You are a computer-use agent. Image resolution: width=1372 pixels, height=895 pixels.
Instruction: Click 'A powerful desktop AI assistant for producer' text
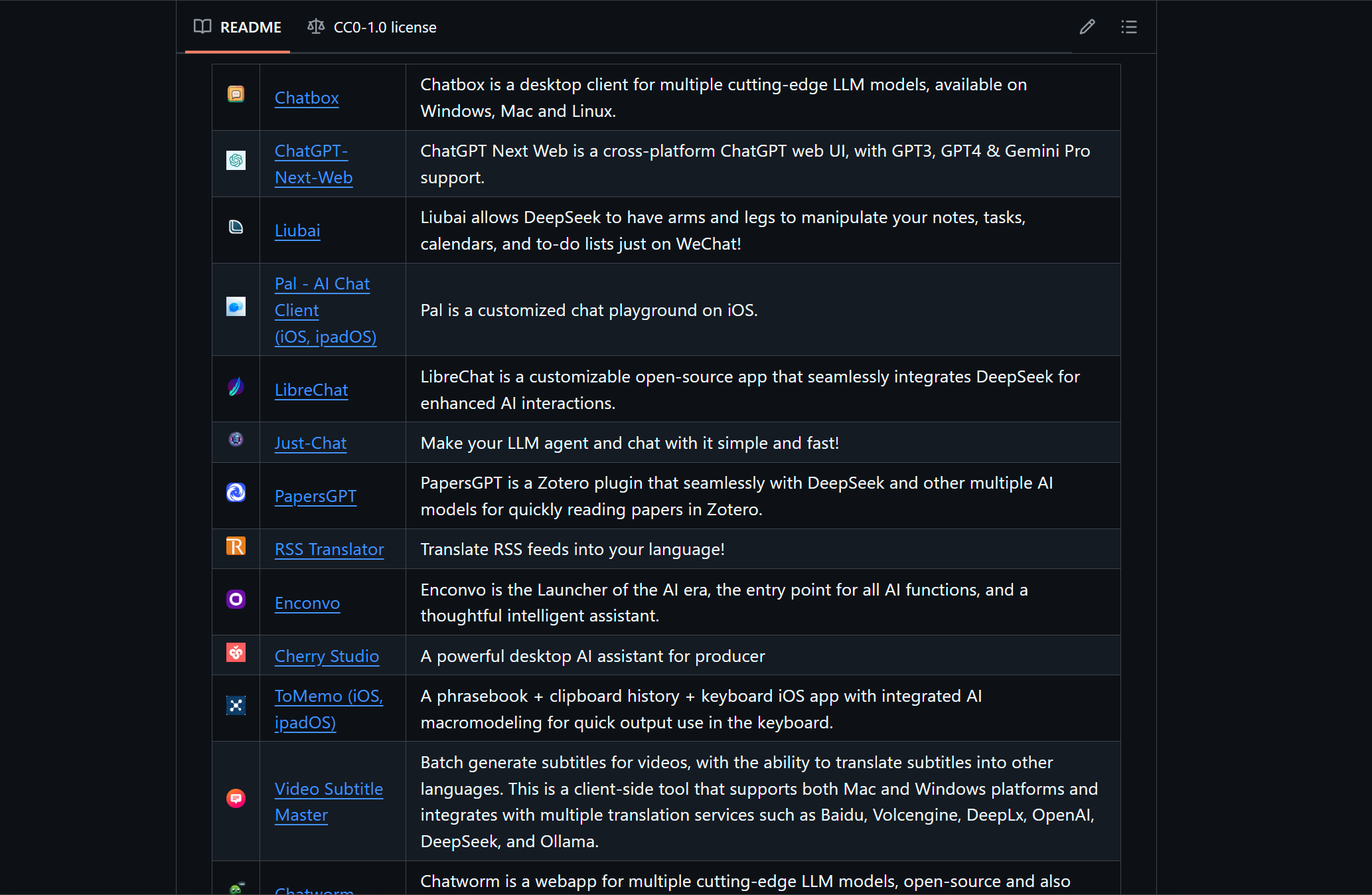click(x=593, y=656)
